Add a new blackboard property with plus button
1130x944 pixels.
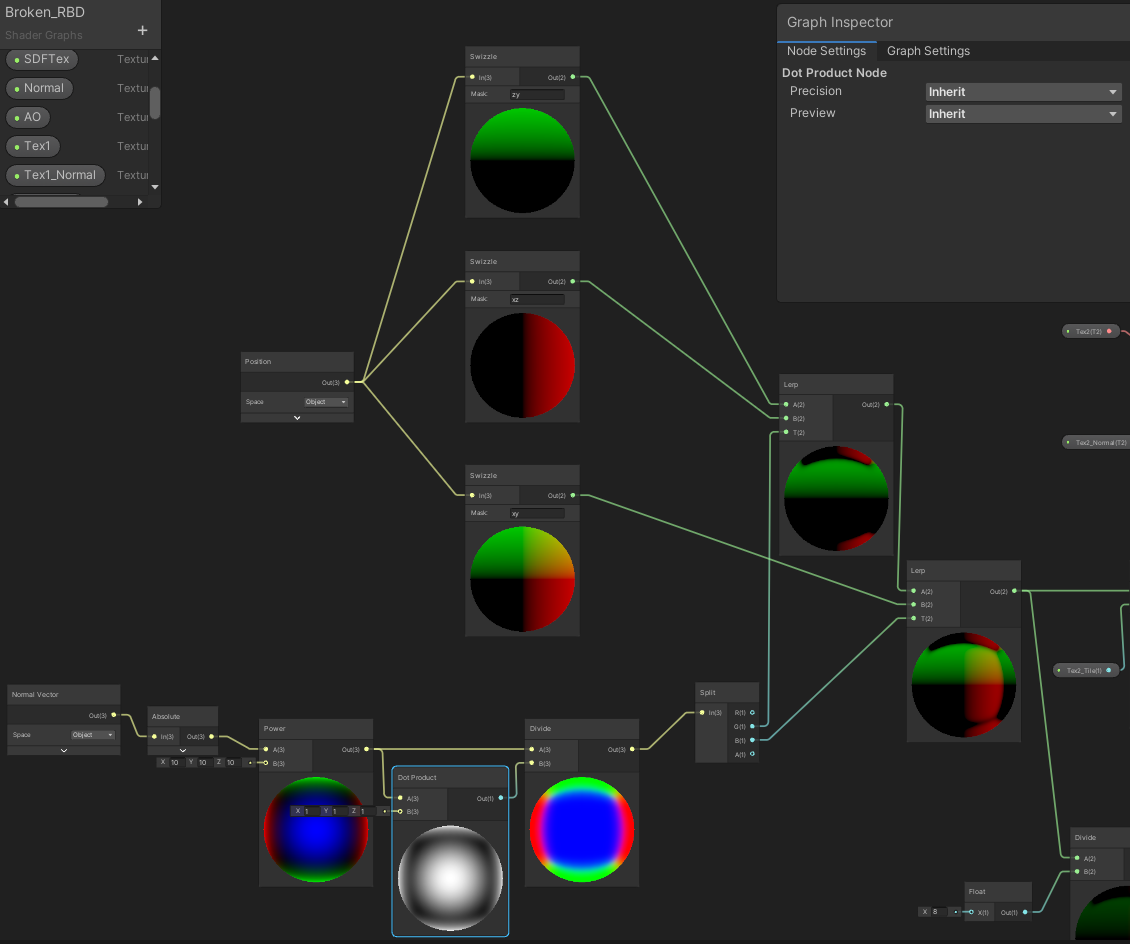coord(142,31)
